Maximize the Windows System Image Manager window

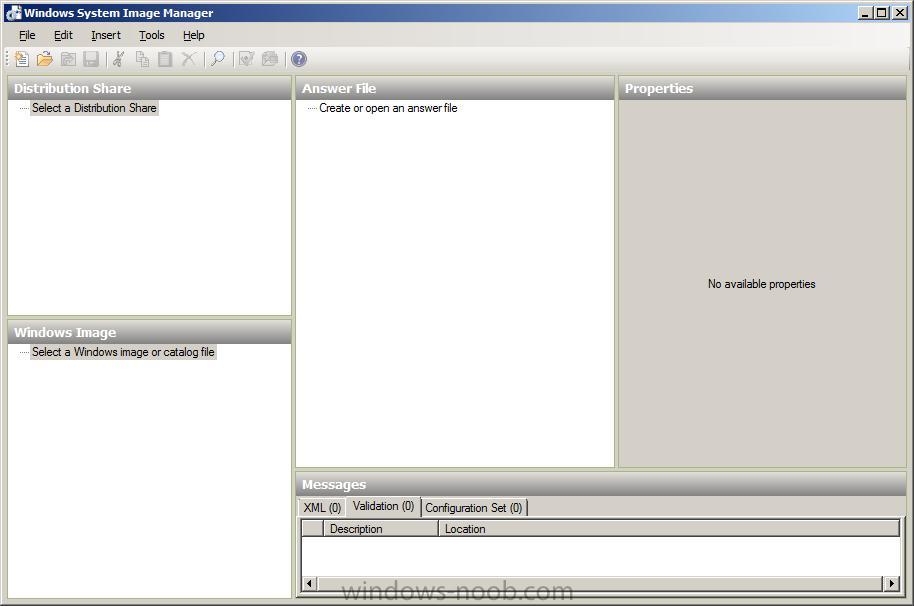pyautogui.click(x=881, y=13)
